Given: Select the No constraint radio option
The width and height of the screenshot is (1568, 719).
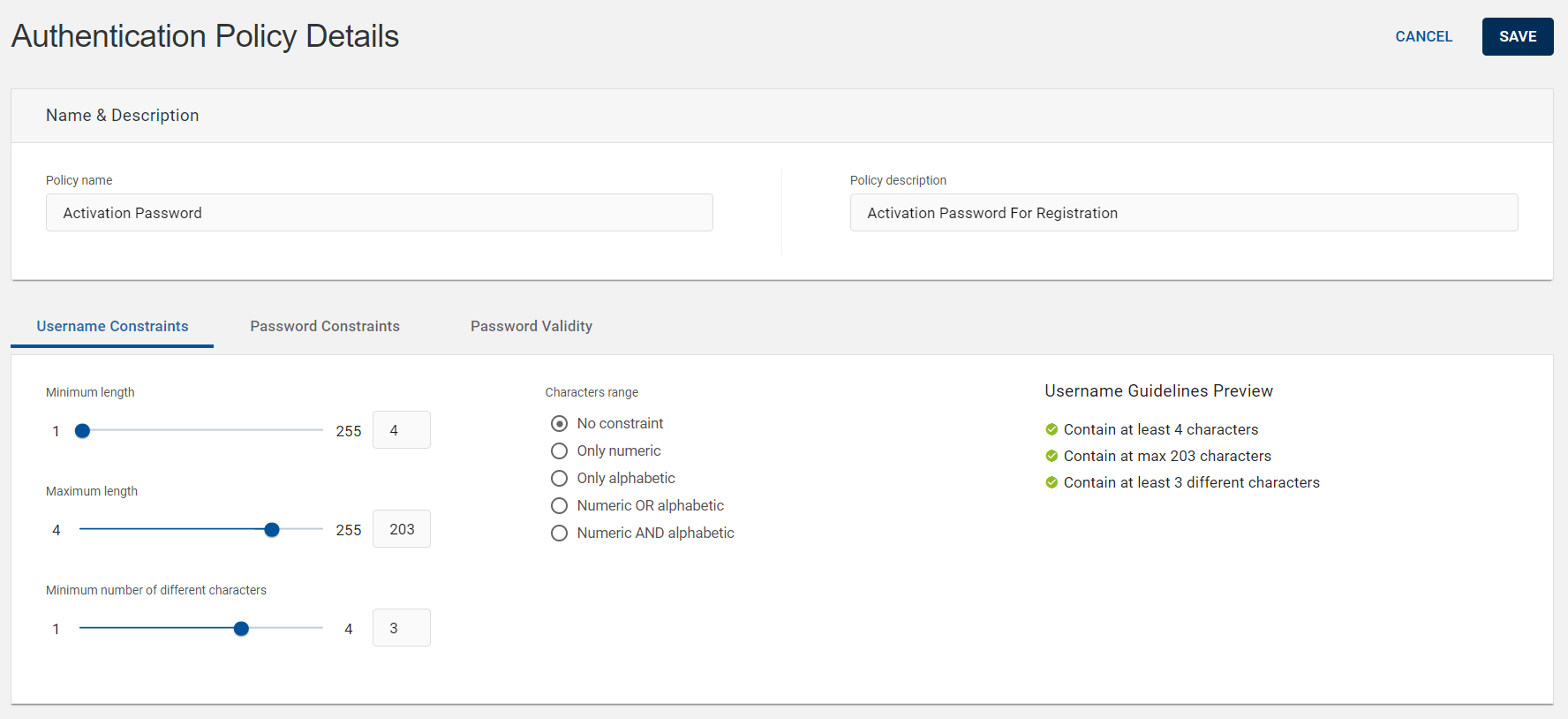Looking at the screenshot, I should pos(559,424).
